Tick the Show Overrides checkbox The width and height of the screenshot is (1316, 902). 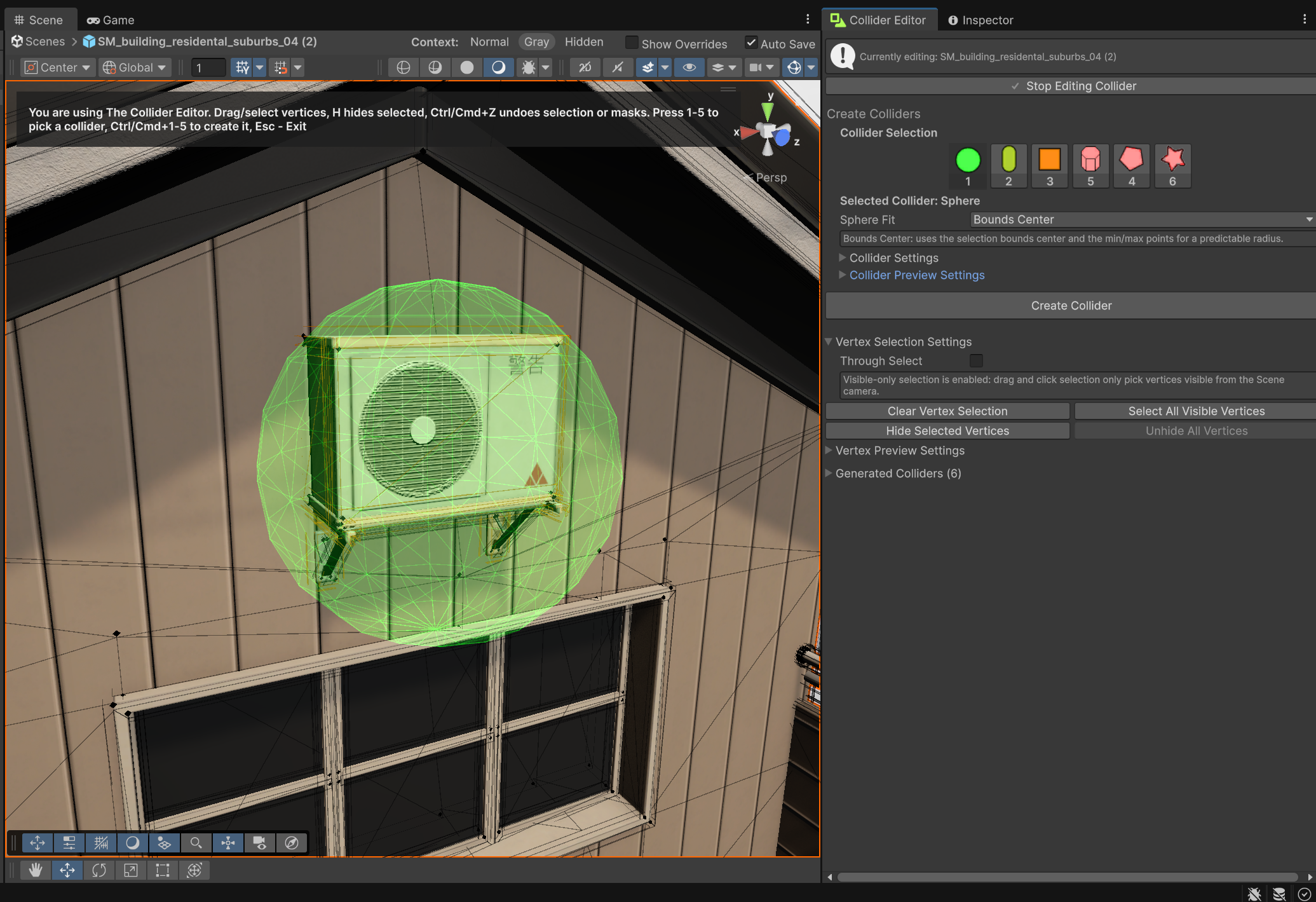(x=632, y=43)
